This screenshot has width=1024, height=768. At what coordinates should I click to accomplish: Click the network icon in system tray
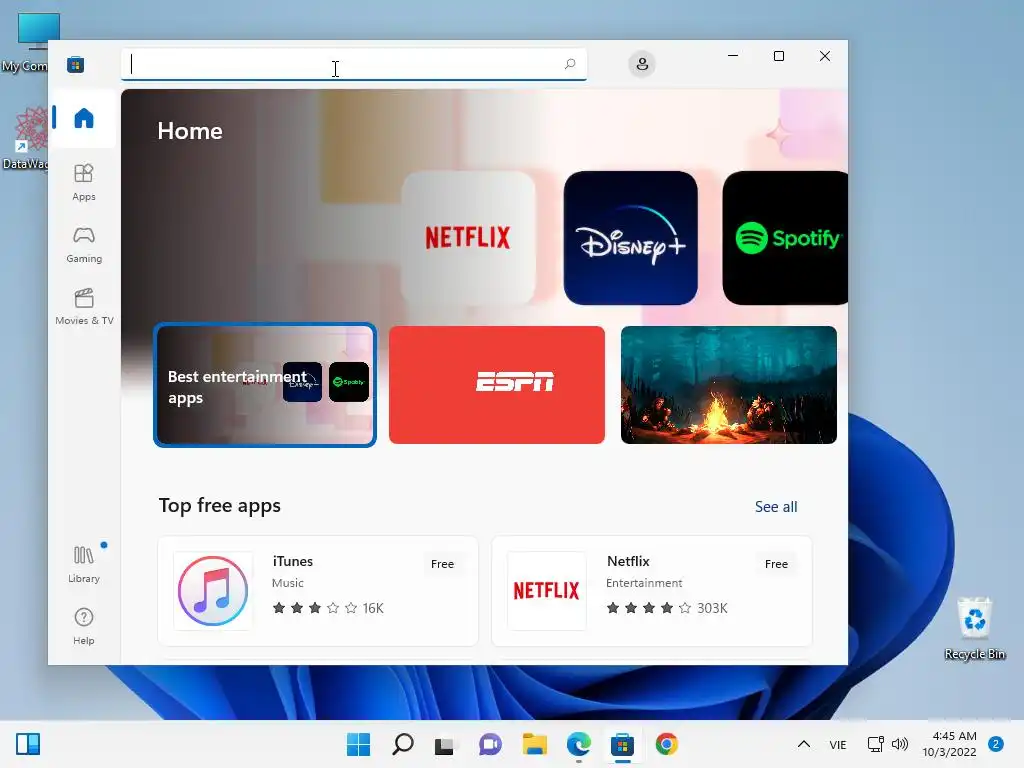[876, 744]
